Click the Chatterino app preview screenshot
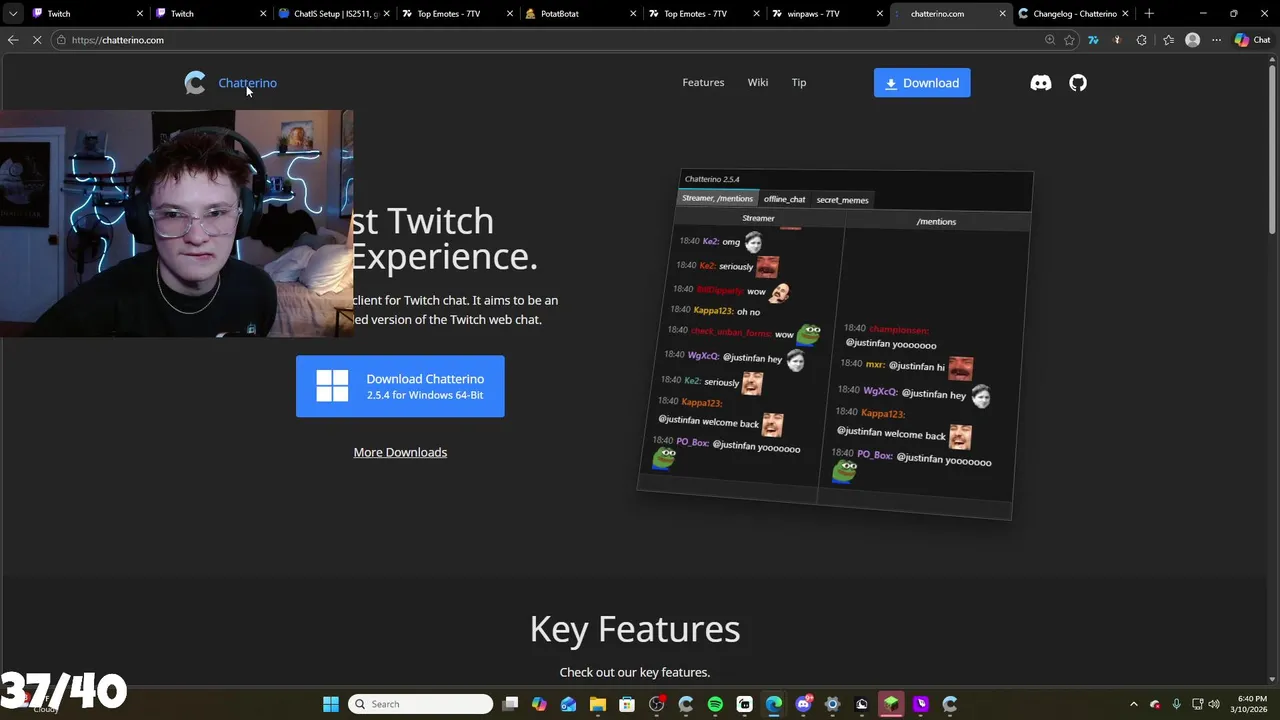The image size is (1280, 720). (835, 345)
